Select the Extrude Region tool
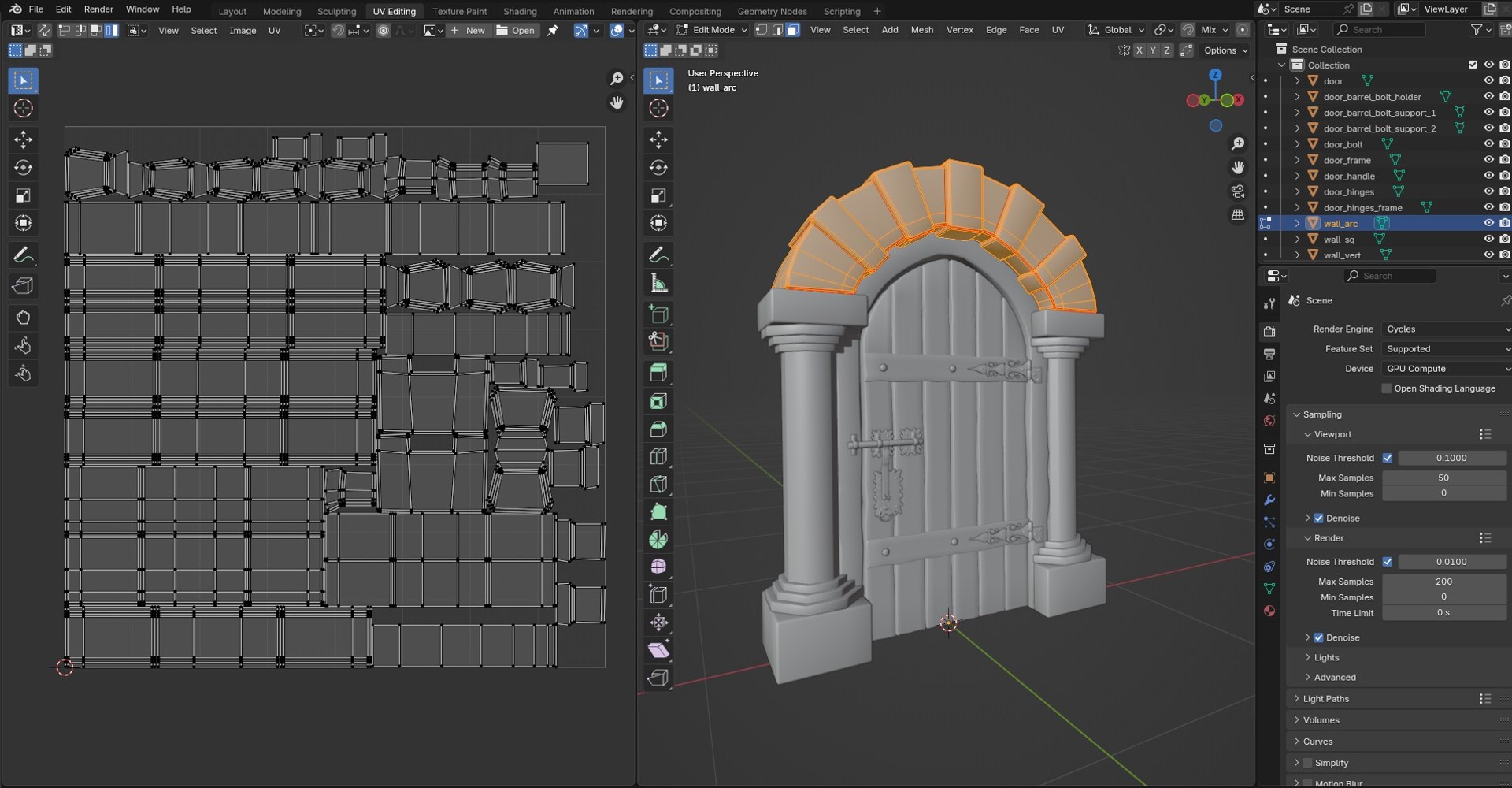The height and width of the screenshot is (788, 1512). [x=658, y=374]
